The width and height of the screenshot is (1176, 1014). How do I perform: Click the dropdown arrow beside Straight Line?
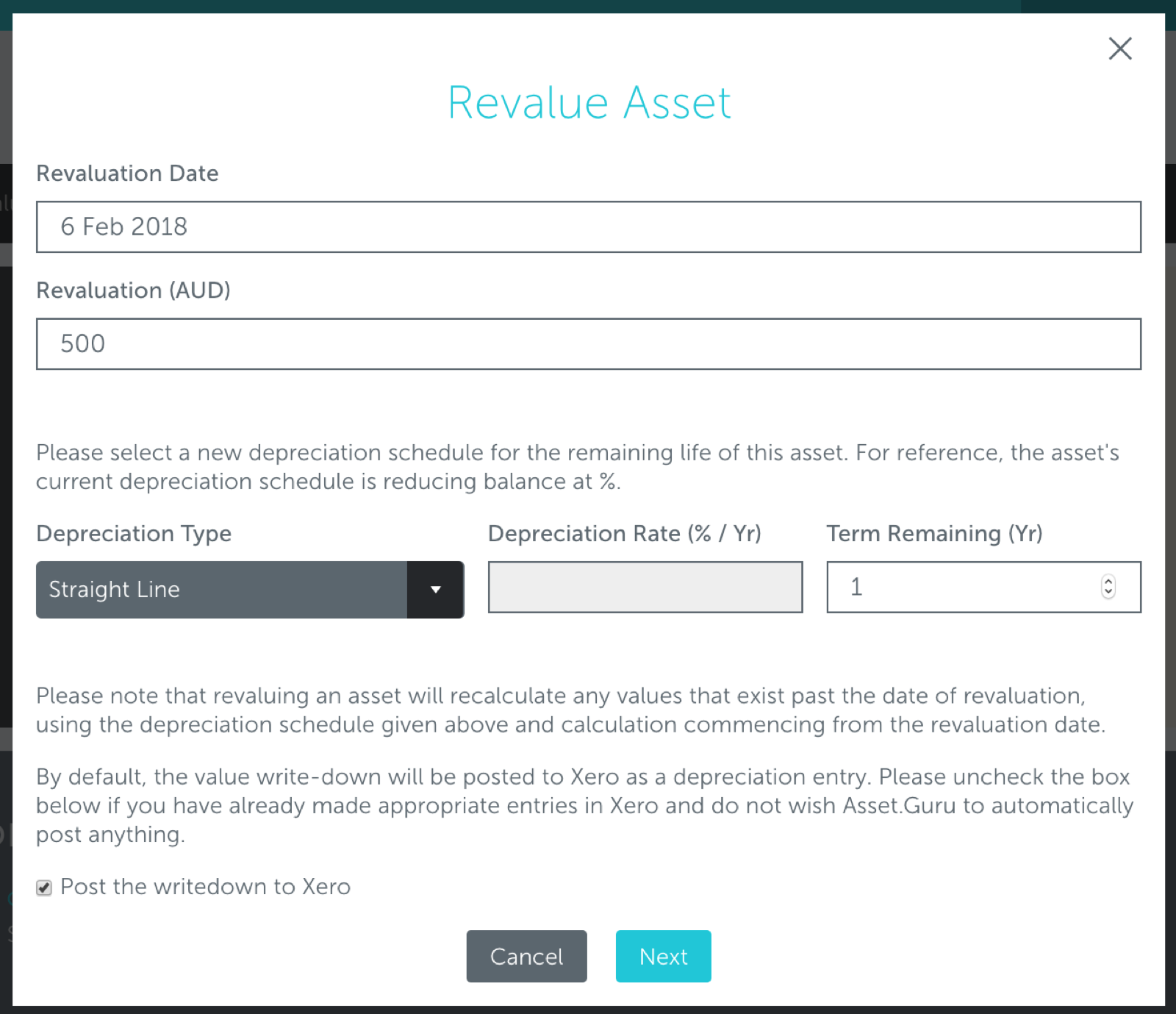pos(436,590)
